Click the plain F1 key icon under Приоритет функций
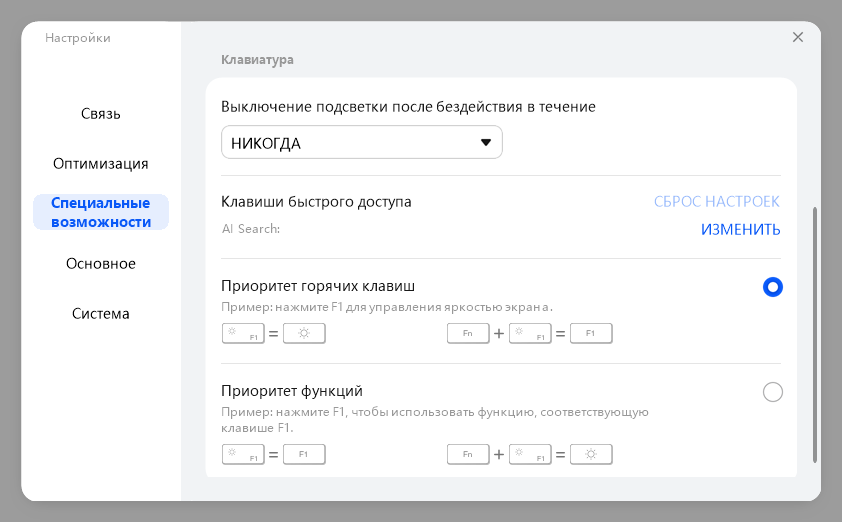 tap(304, 455)
